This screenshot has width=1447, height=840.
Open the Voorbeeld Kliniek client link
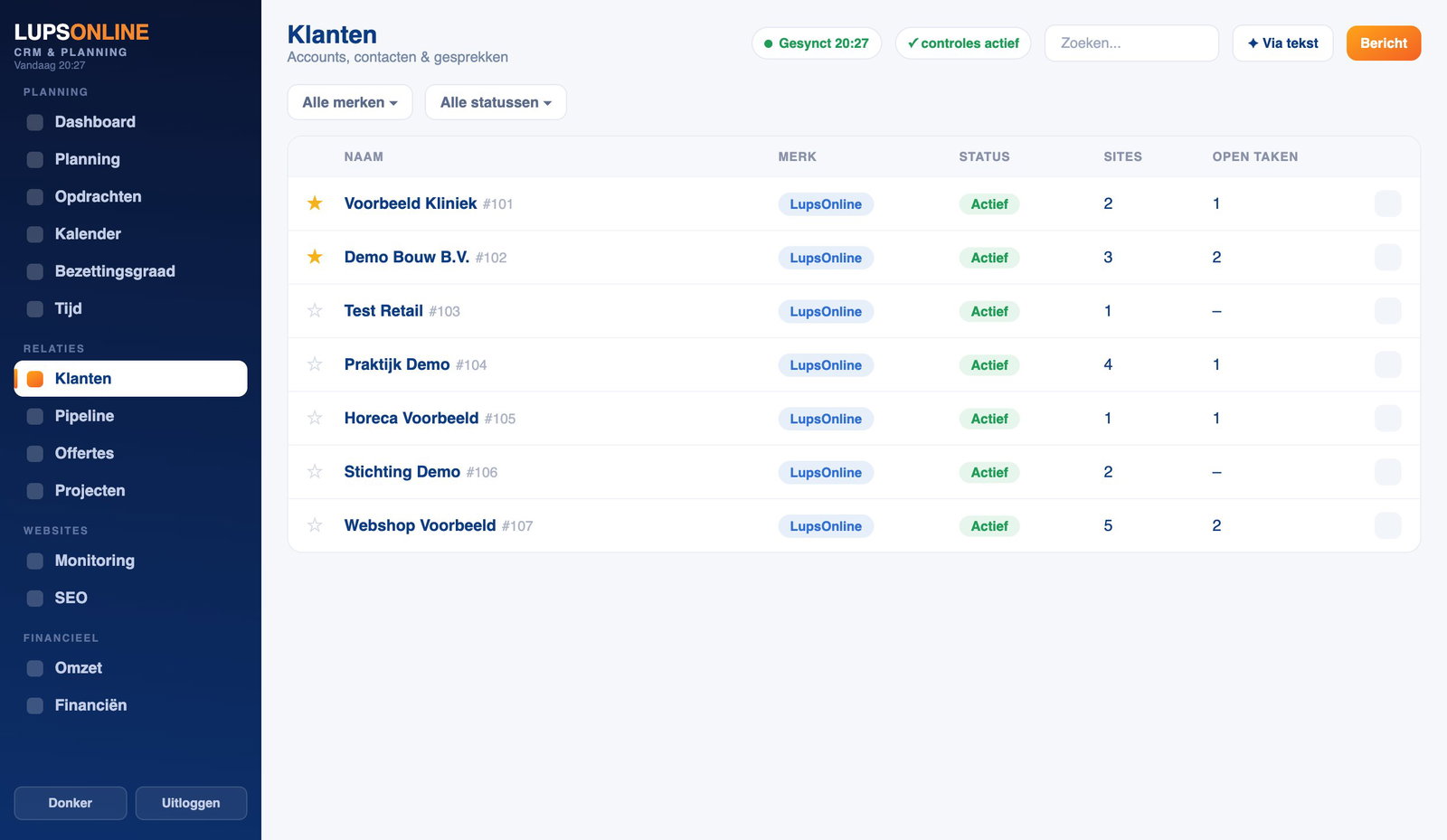[411, 203]
